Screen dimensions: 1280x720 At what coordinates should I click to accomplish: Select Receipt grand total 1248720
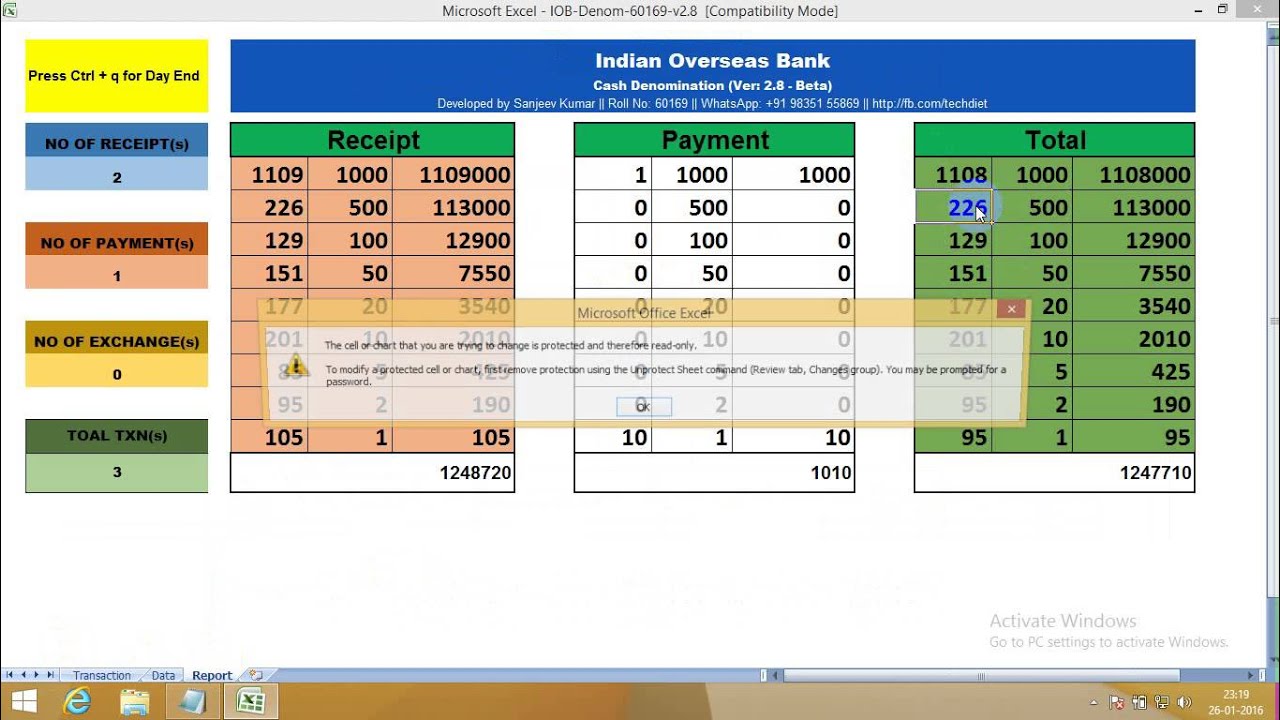coord(372,473)
